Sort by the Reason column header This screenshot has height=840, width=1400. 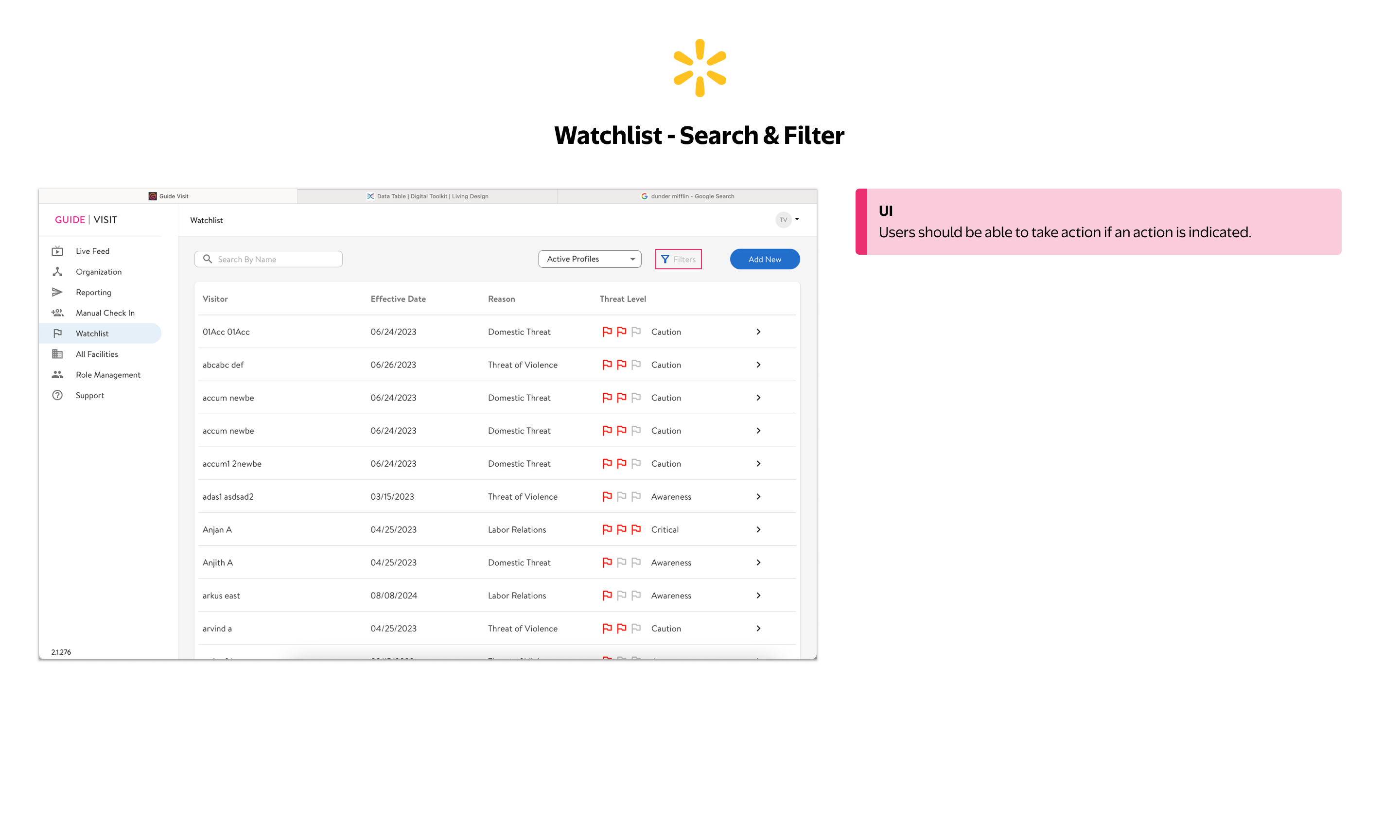(x=501, y=299)
